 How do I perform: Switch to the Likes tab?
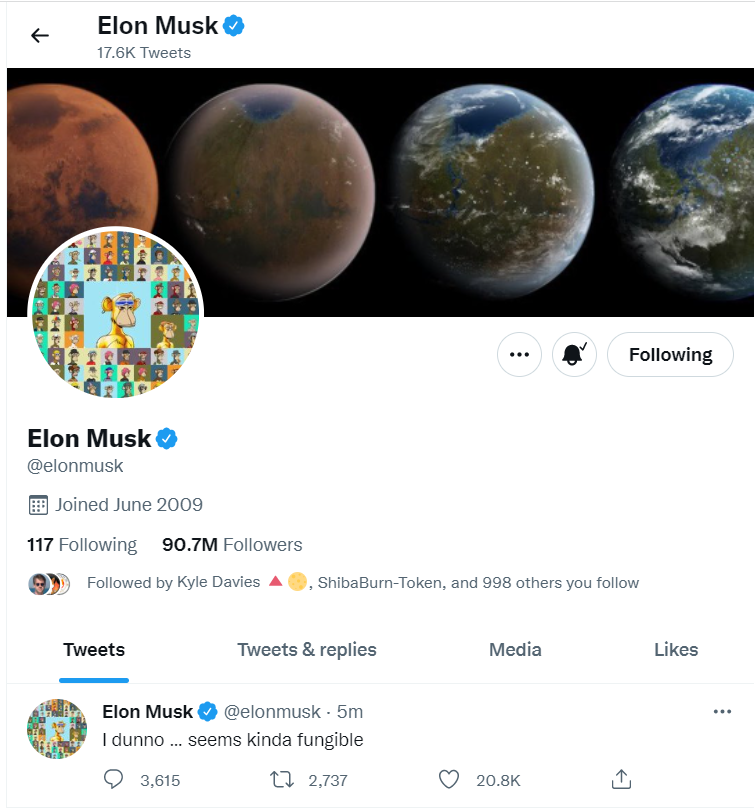point(676,649)
